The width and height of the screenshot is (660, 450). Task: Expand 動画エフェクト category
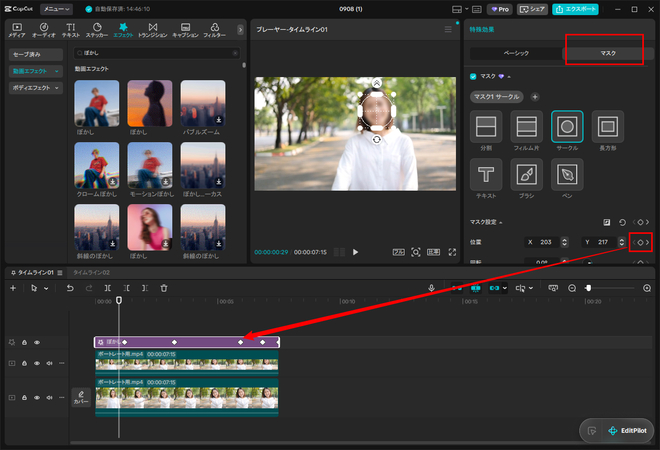click(x=36, y=71)
